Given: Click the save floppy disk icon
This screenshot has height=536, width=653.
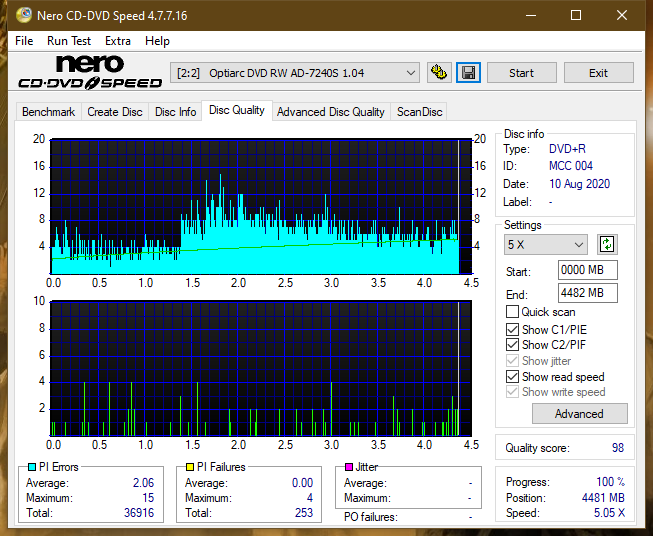Looking at the screenshot, I should point(469,73).
